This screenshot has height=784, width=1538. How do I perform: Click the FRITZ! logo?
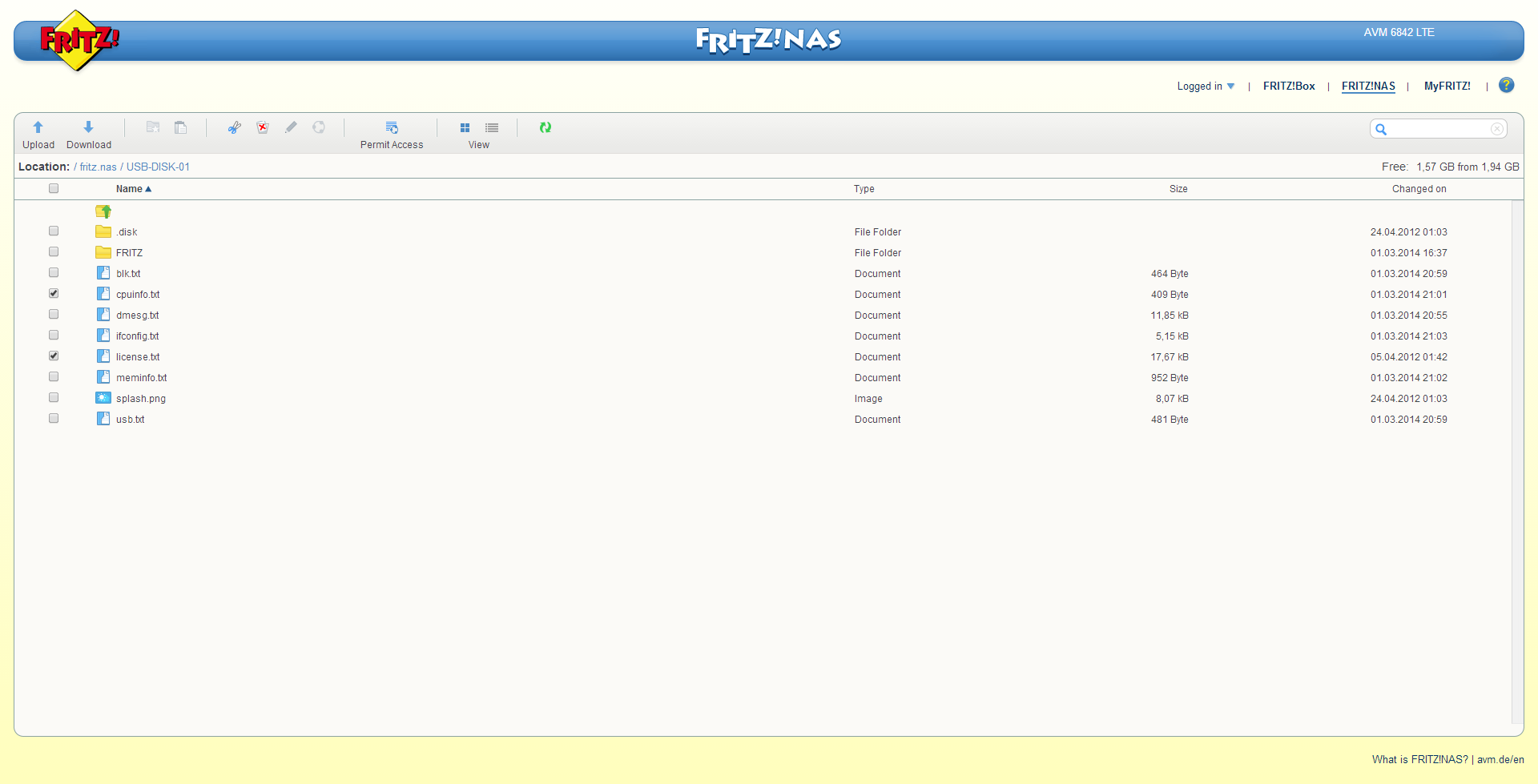79,40
